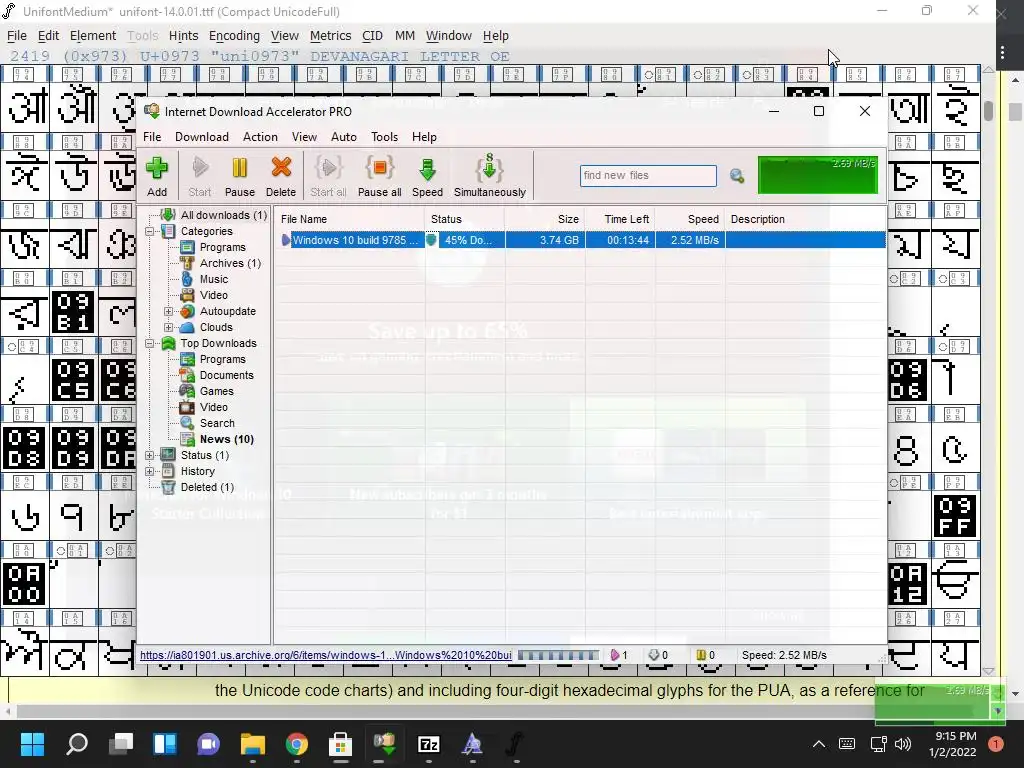The image size is (1024, 768).
Task: Select Programs under Categories
Action: (x=223, y=247)
